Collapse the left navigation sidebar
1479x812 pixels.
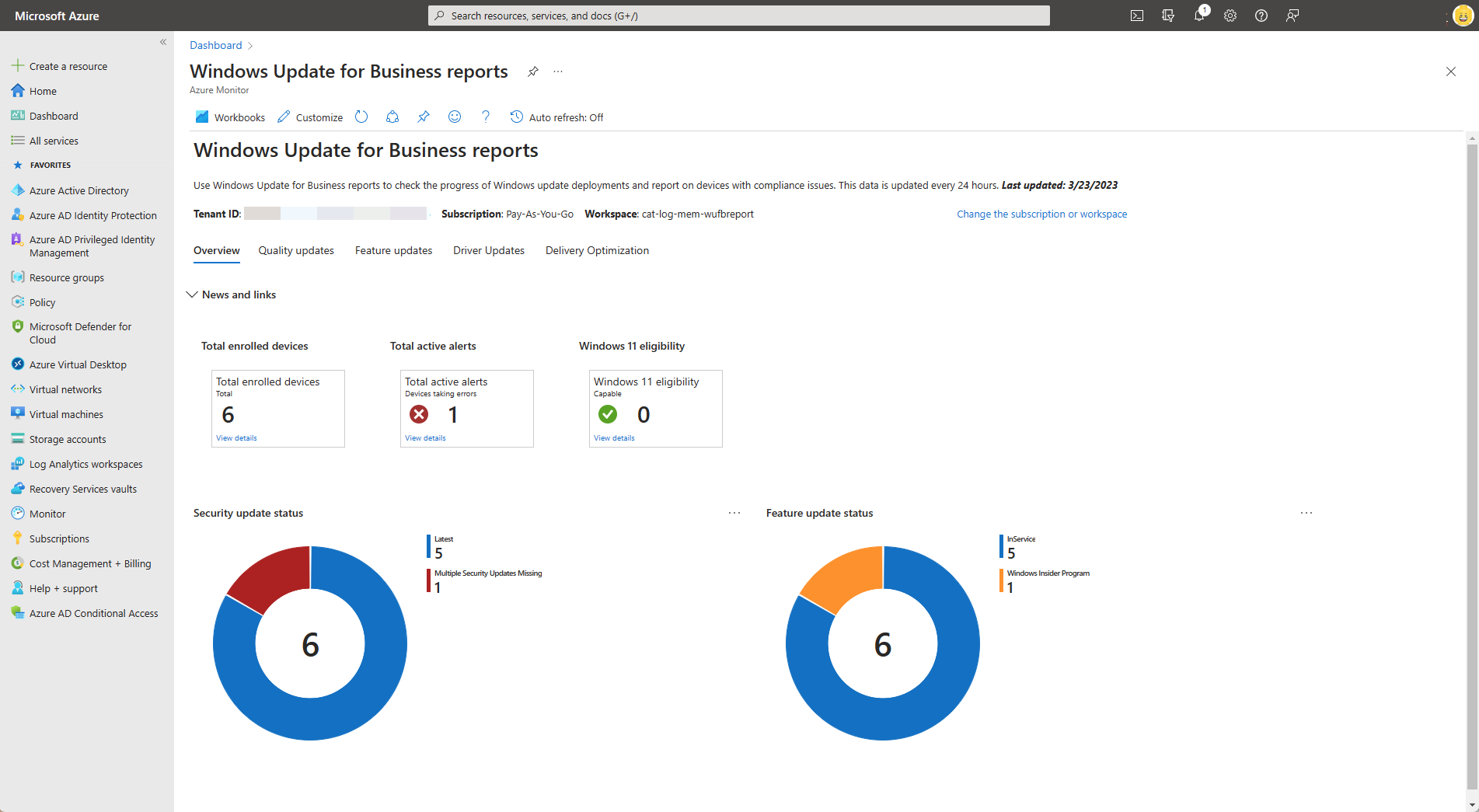[163, 42]
